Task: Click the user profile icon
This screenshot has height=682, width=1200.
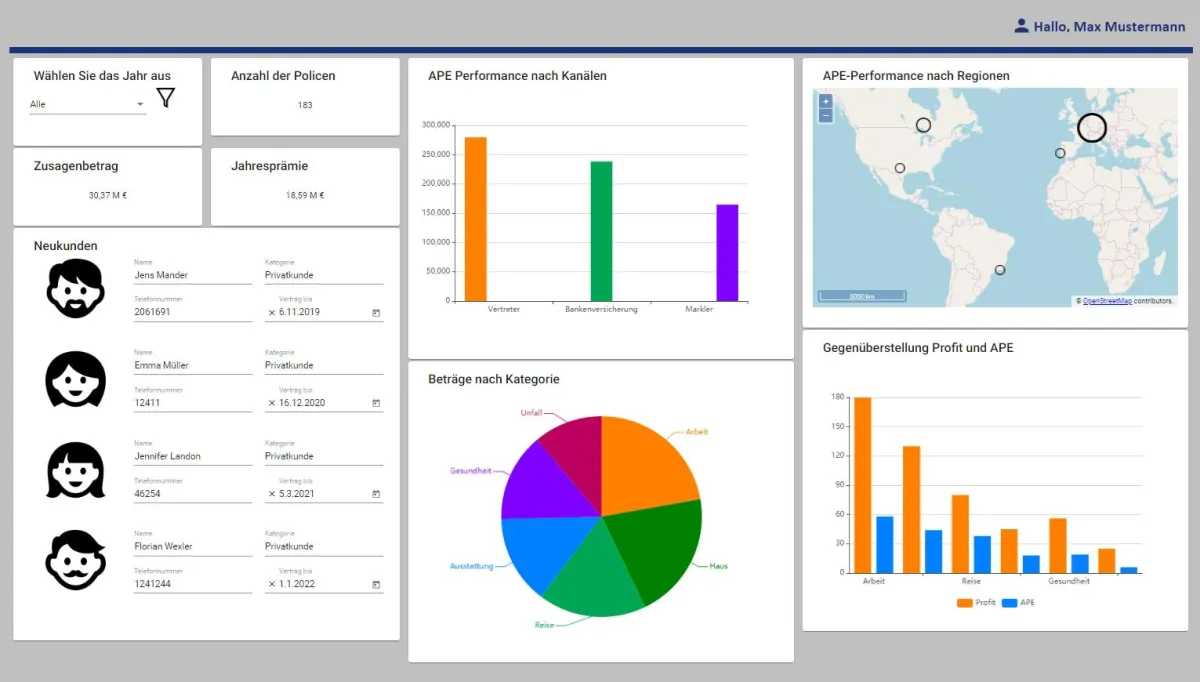Action: tap(1021, 26)
